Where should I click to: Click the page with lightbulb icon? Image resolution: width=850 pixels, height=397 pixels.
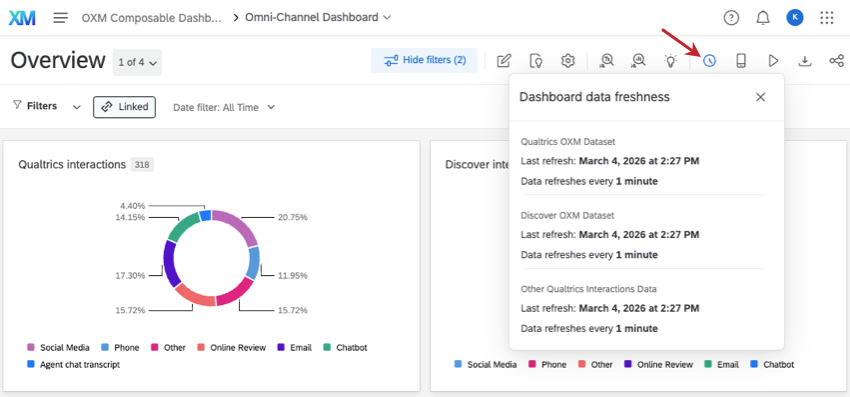[536, 61]
